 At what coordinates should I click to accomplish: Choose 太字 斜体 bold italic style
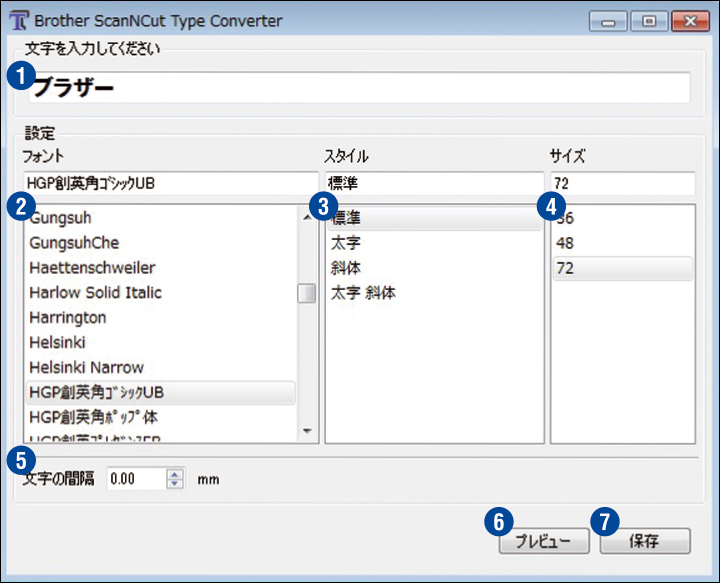click(x=434, y=292)
